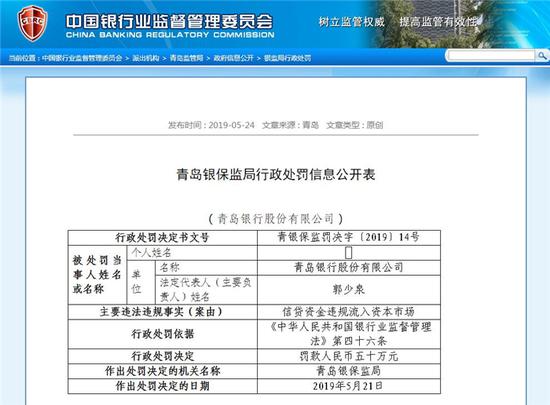Click the 个人姓名 cell
Screen dimensions: 550x405
[x=192, y=253]
